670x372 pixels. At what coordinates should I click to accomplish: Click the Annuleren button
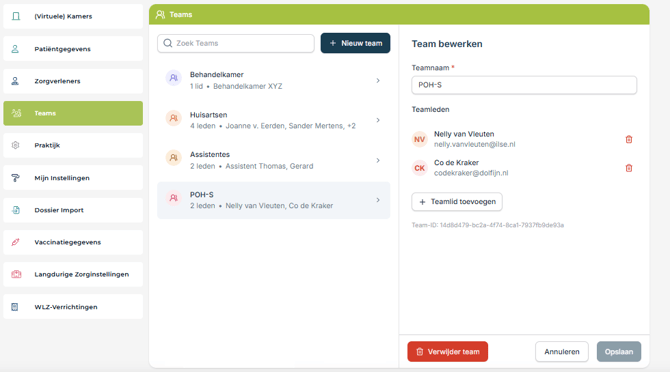click(x=561, y=351)
